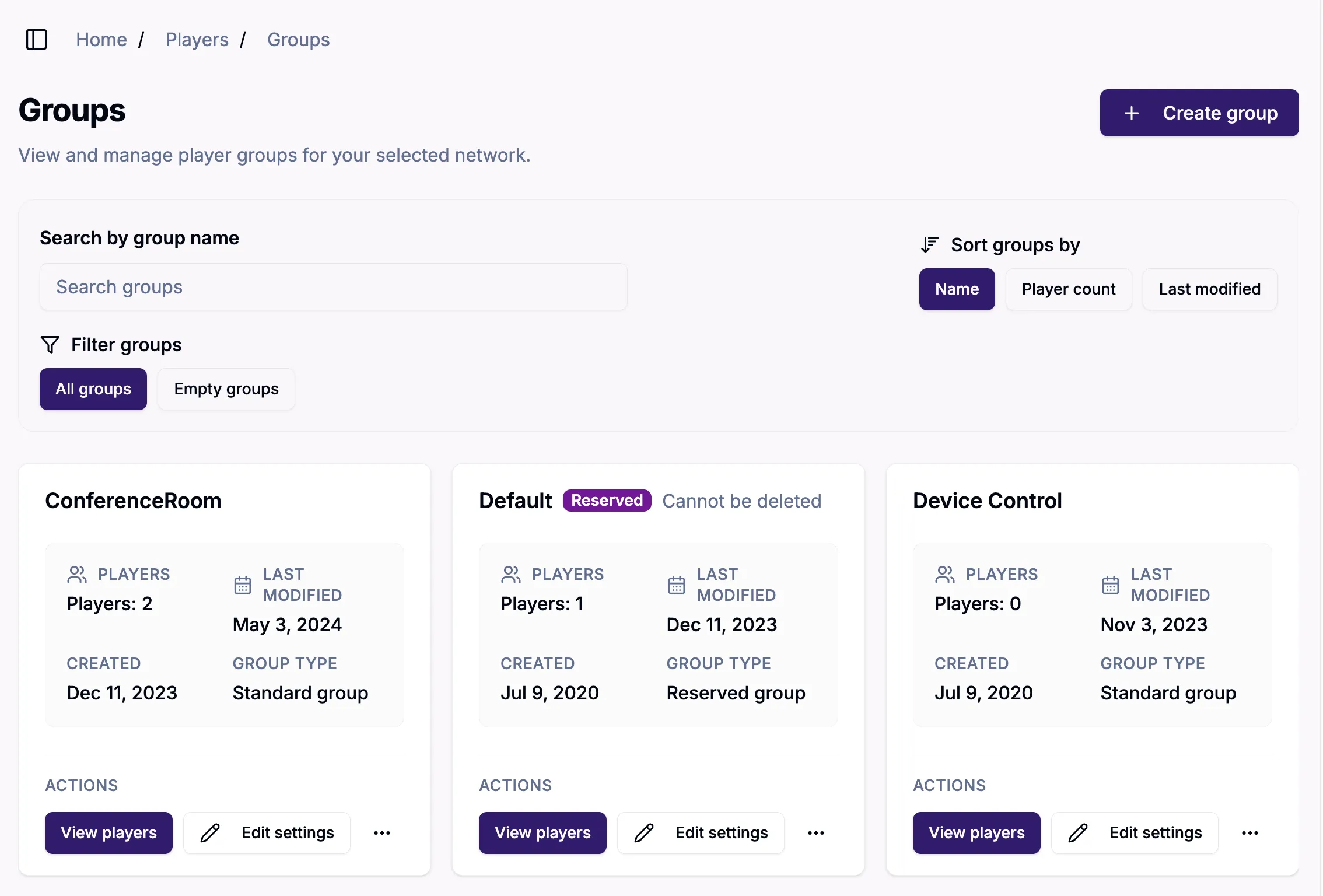The width and height of the screenshot is (1323, 896).
Task: Click 'Nov 3, 2023' date value
Action: tap(1154, 625)
